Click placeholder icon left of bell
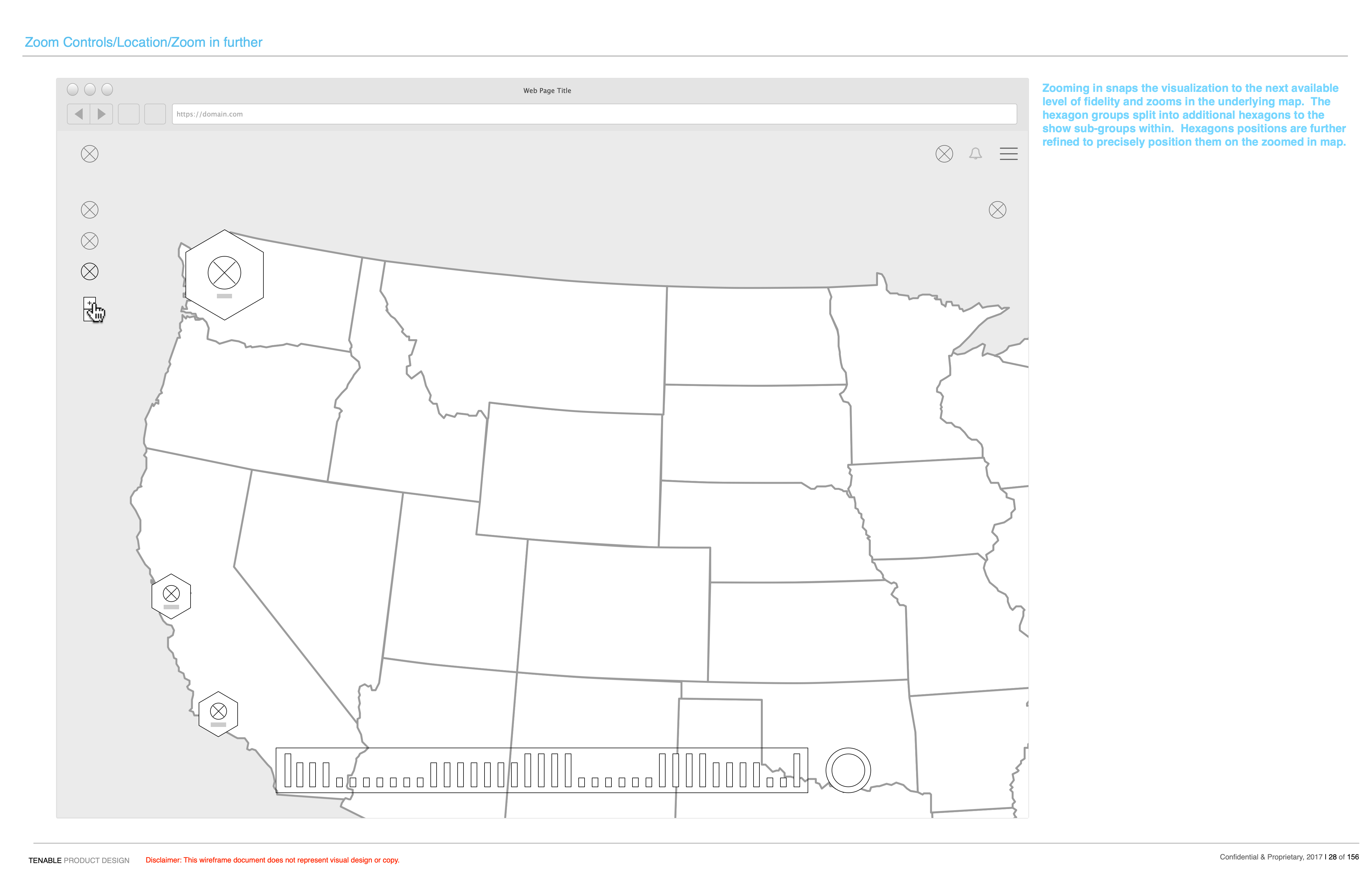Viewport: 1372px width, 888px height. pos(944,154)
